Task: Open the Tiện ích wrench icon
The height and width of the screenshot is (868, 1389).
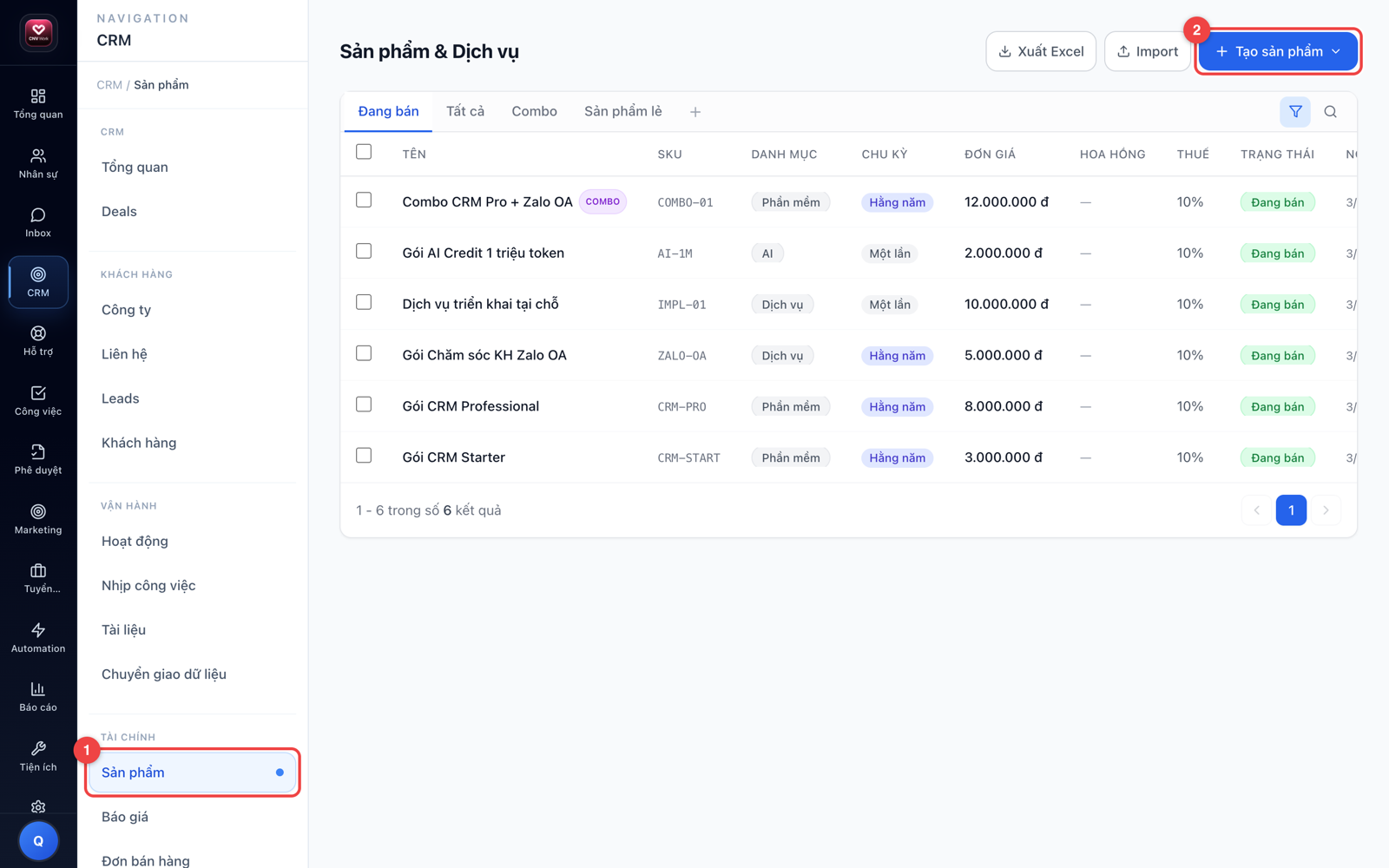Action: tap(38, 756)
